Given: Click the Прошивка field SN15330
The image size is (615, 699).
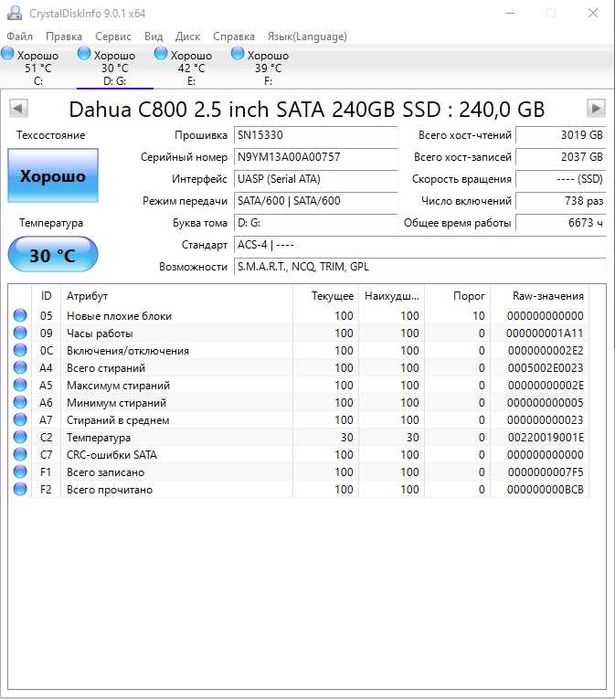Looking at the screenshot, I should [x=316, y=135].
